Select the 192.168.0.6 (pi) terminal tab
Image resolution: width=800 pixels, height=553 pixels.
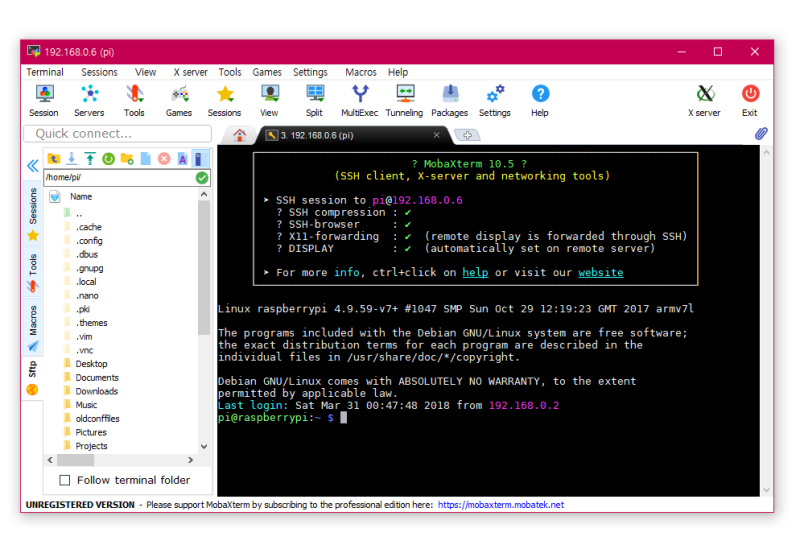tap(352, 135)
